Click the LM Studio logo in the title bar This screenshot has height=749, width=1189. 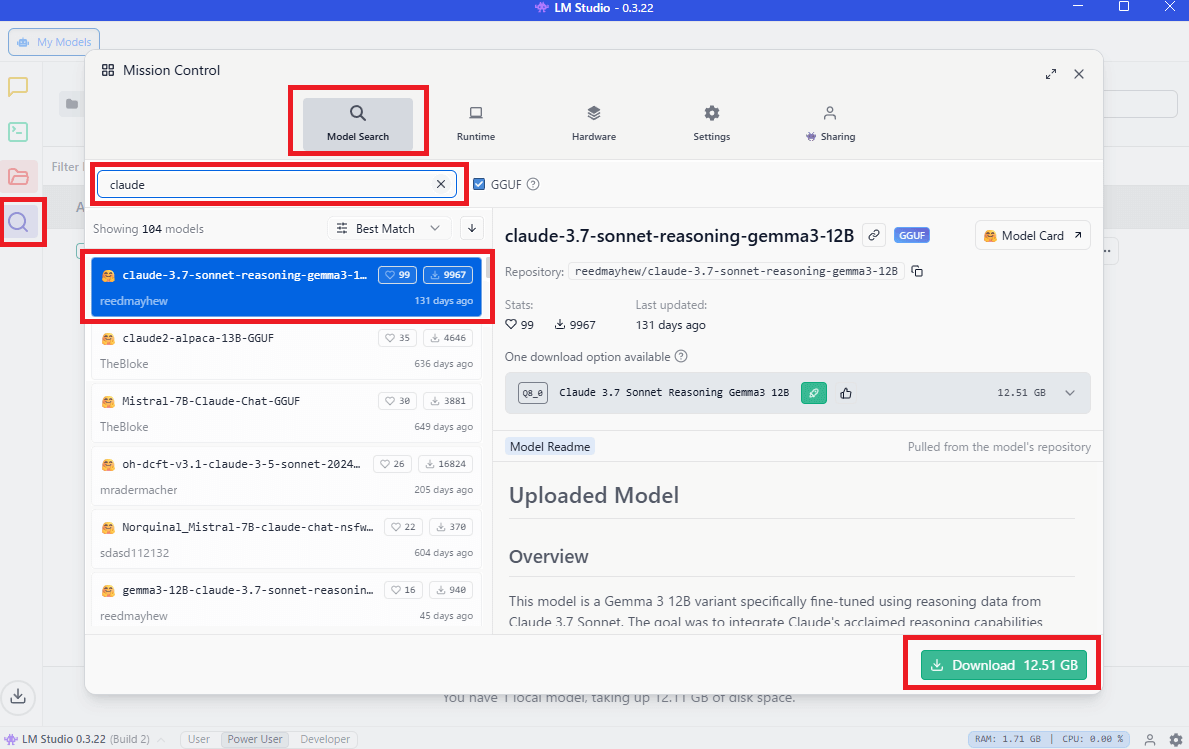[x=541, y=8]
